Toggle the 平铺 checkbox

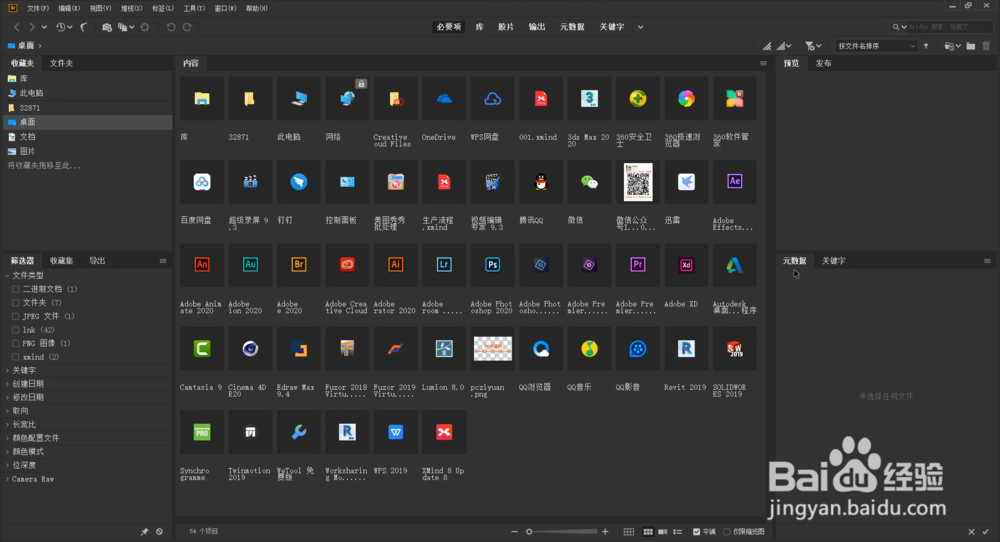[x=696, y=531]
